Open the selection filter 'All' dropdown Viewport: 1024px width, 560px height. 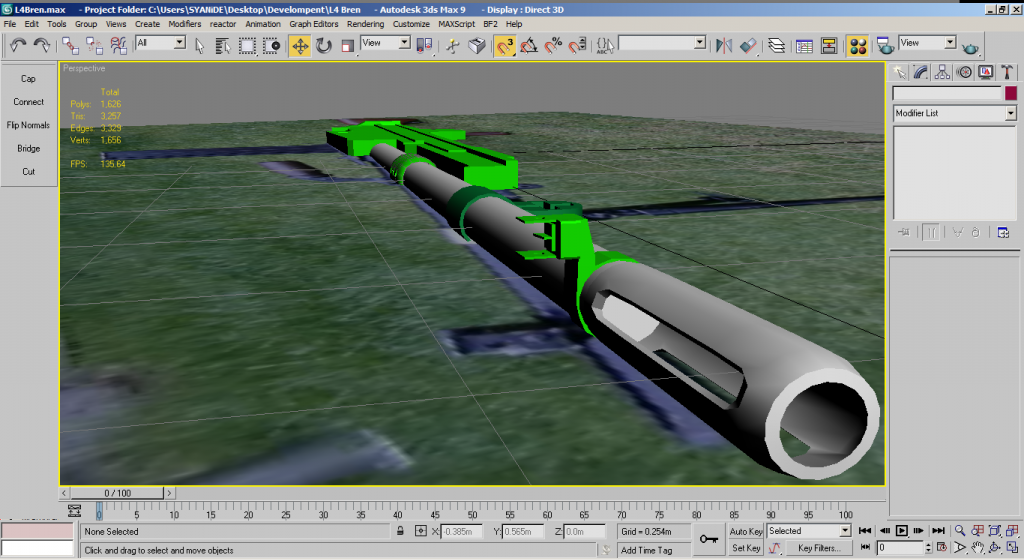(179, 43)
